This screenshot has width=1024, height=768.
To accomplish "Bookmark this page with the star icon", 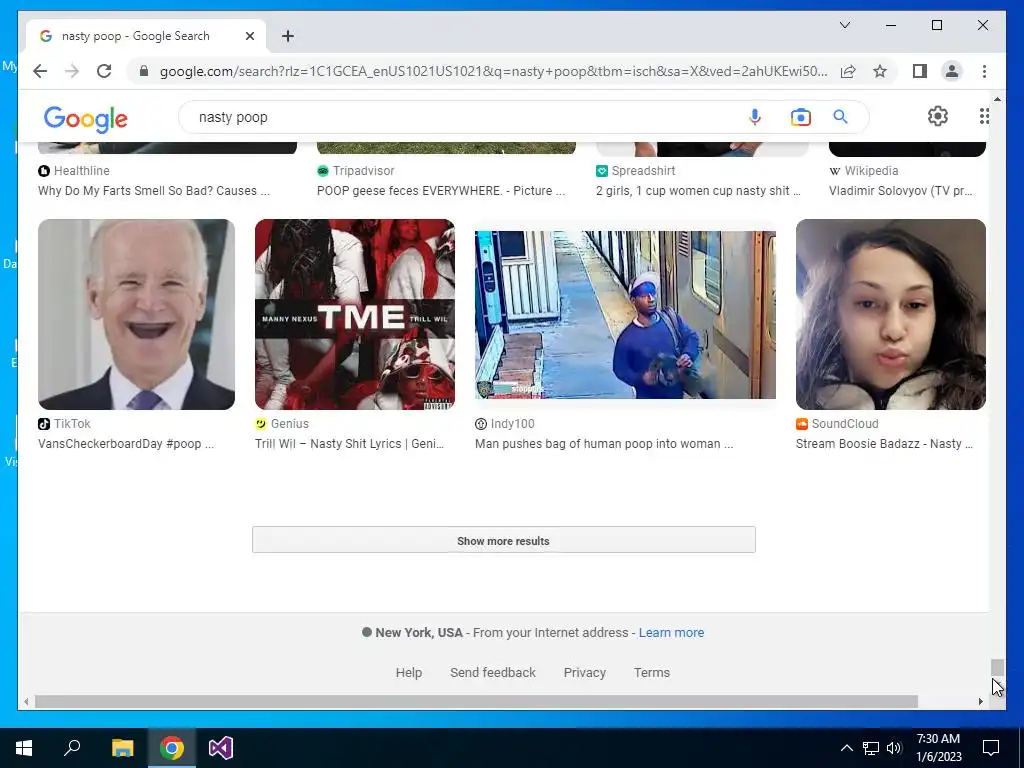I will coord(880,71).
